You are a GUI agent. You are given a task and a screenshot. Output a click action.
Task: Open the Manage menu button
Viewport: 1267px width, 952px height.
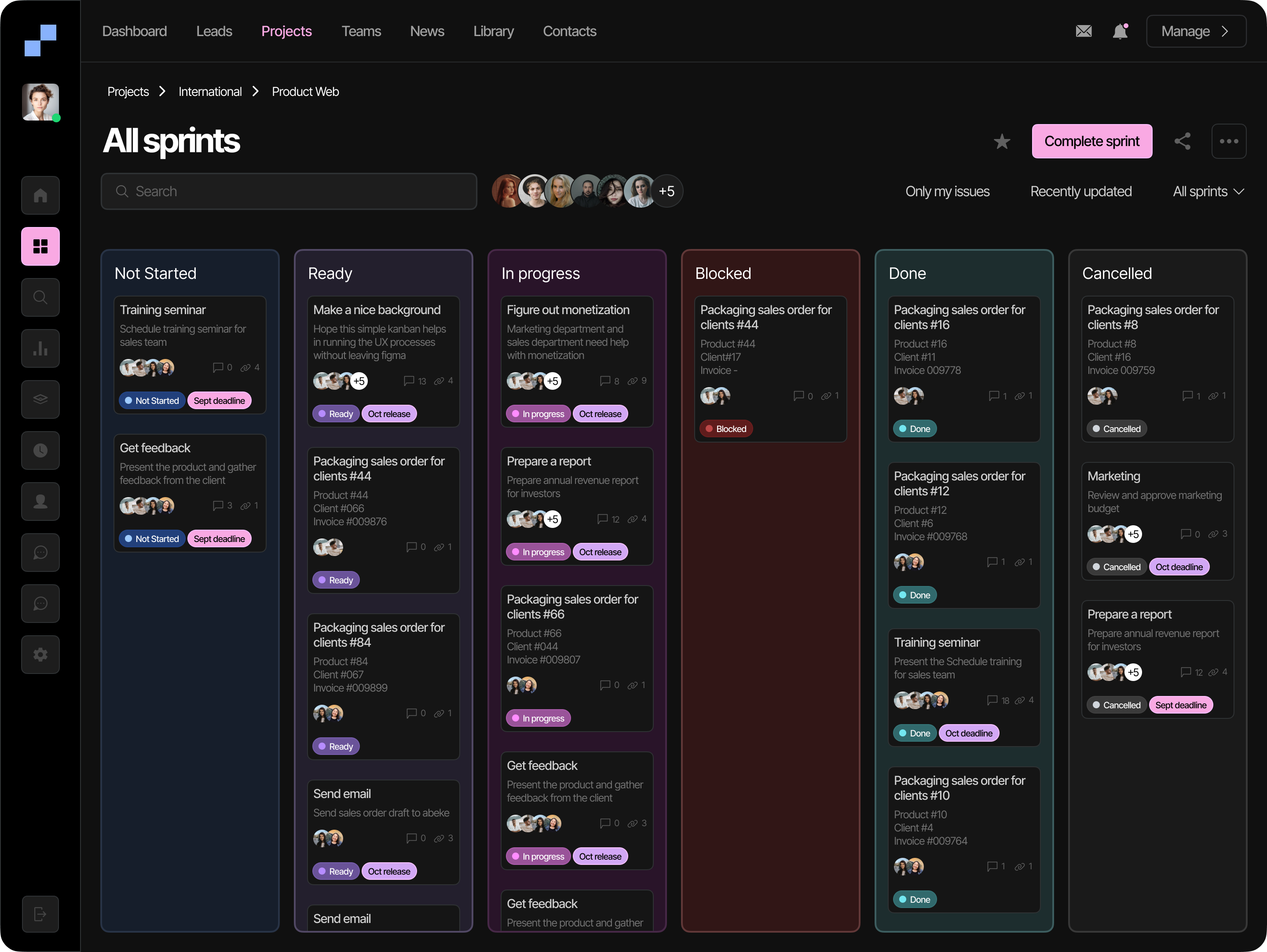[x=1195, y=31]
